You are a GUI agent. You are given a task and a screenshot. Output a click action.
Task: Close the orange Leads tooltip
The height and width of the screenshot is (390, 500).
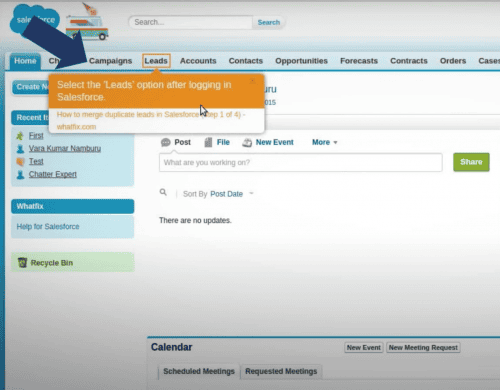coord(253,81)
